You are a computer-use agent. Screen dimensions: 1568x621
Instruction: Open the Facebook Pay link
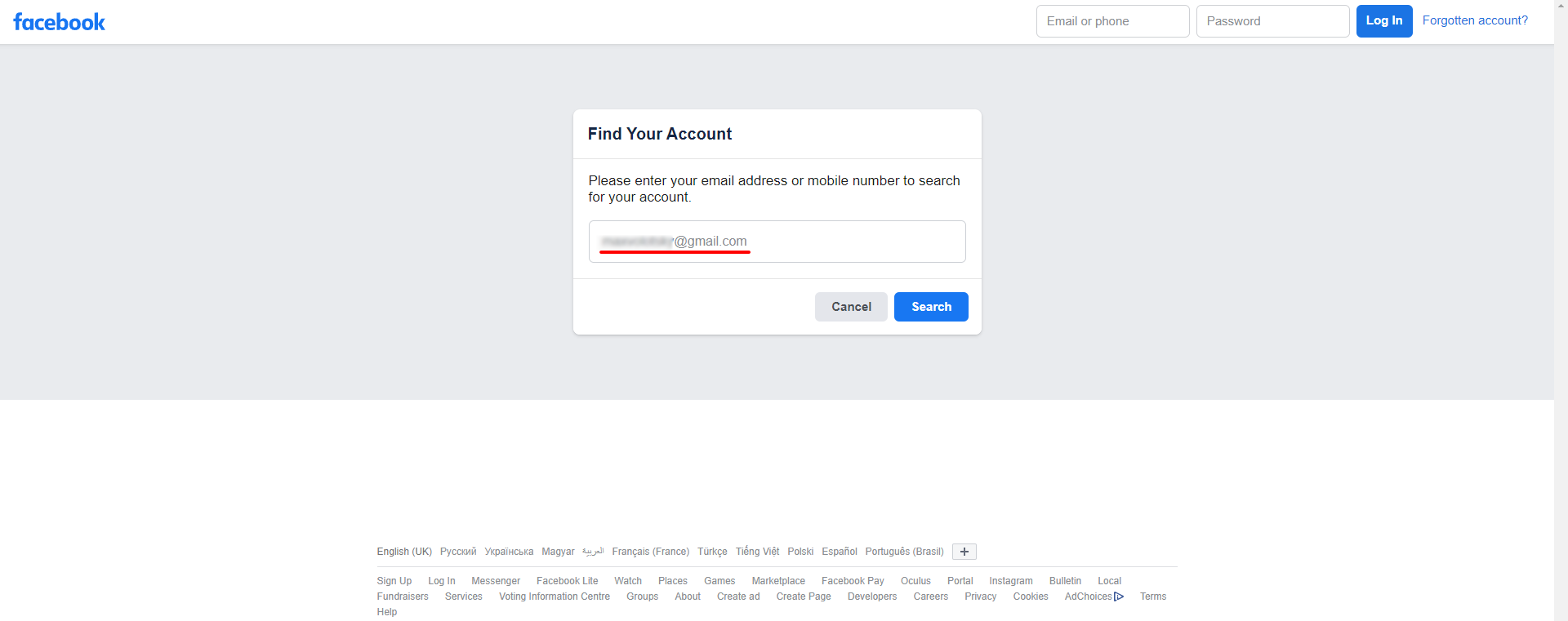(x=853, y=581)
